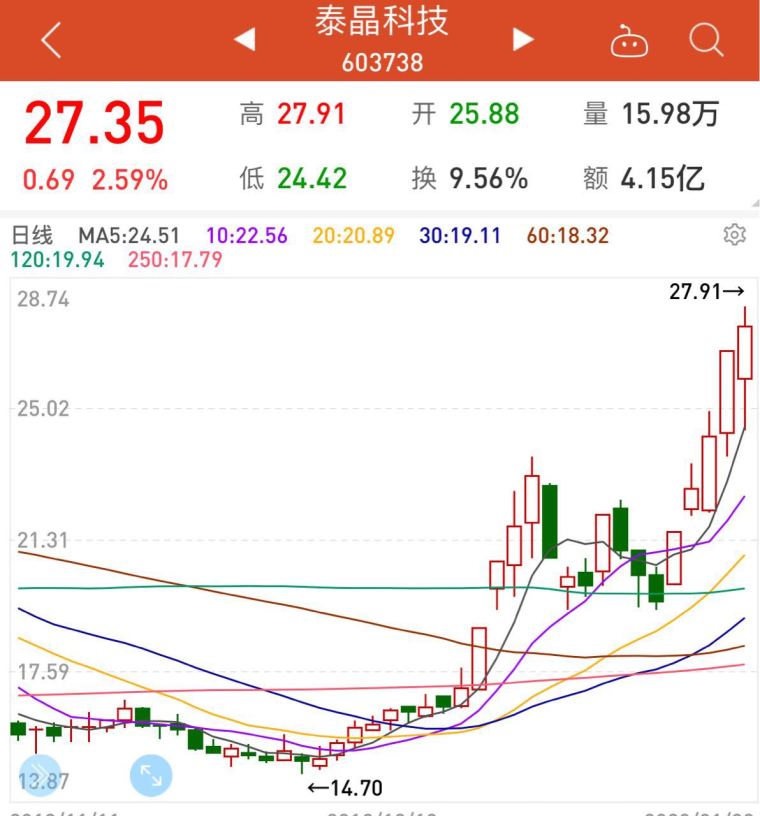Tap the turnover rate 9.56%
The height and width of the screenshot is (816, 760).
point(489,179)
